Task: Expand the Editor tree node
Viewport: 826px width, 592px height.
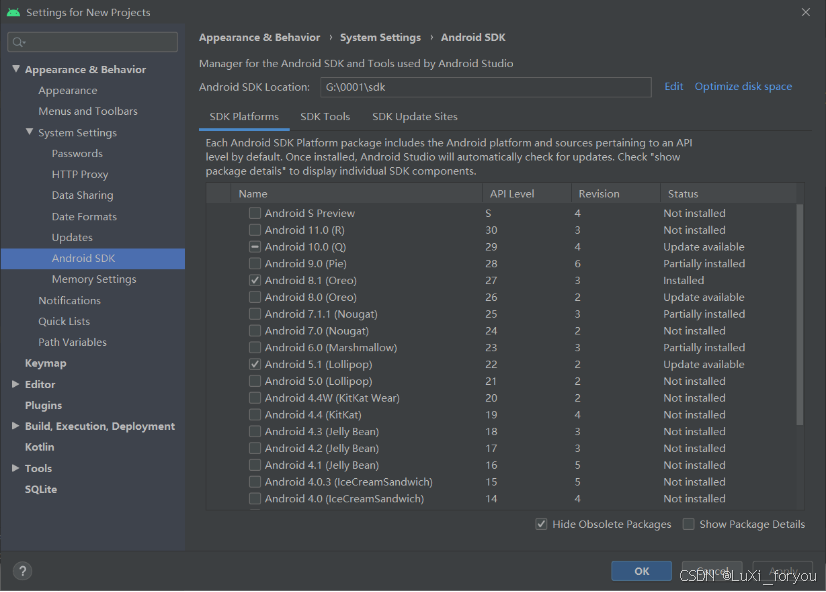Action: (16, 384)
